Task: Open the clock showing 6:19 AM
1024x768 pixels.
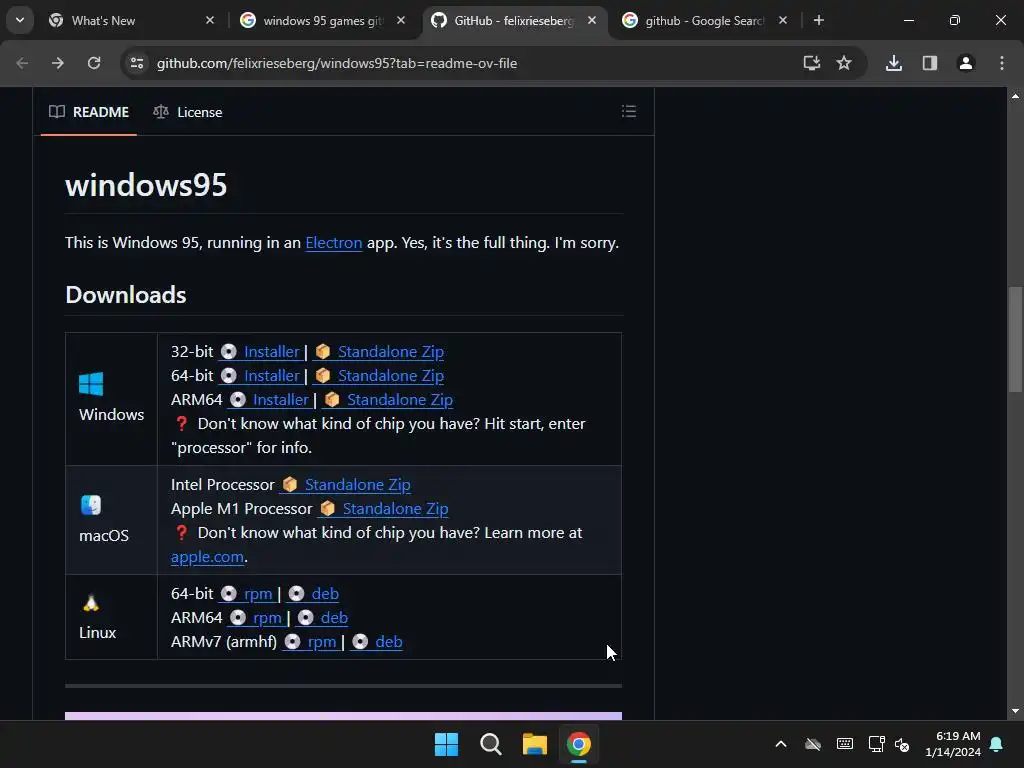Action: coord(953,744)
